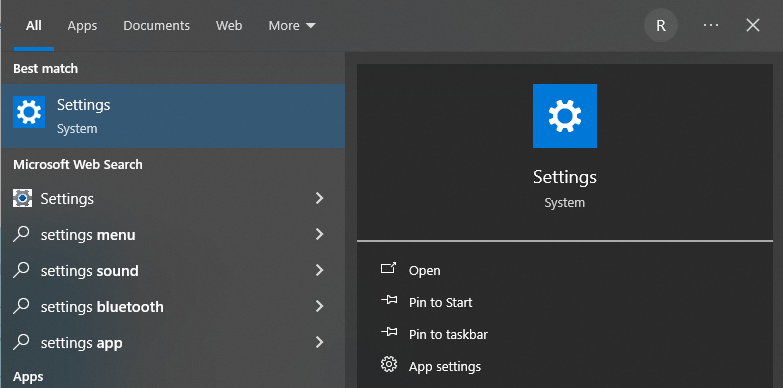Open the R user account avatar
The image size is (783, 388).
pos(661,25)
